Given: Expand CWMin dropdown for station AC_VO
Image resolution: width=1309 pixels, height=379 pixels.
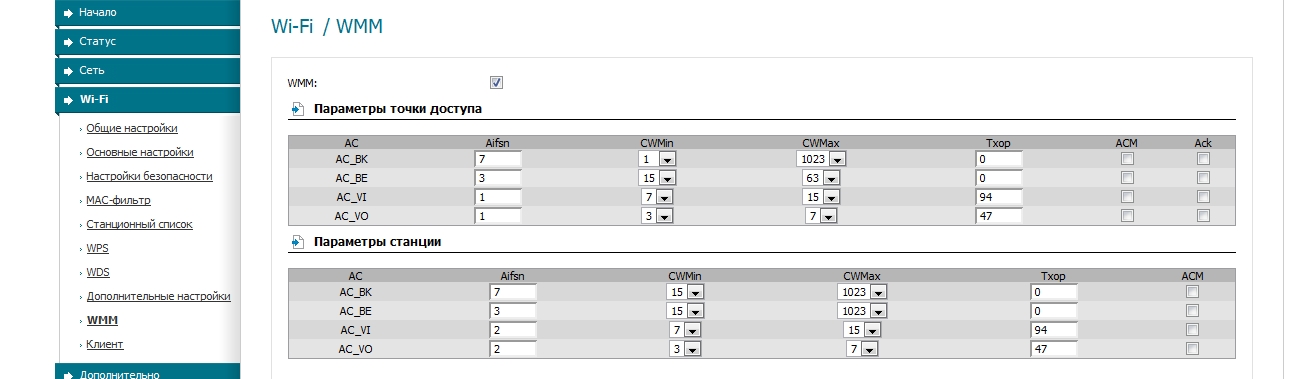Looking at the screenshot, I should pos(685,349).
